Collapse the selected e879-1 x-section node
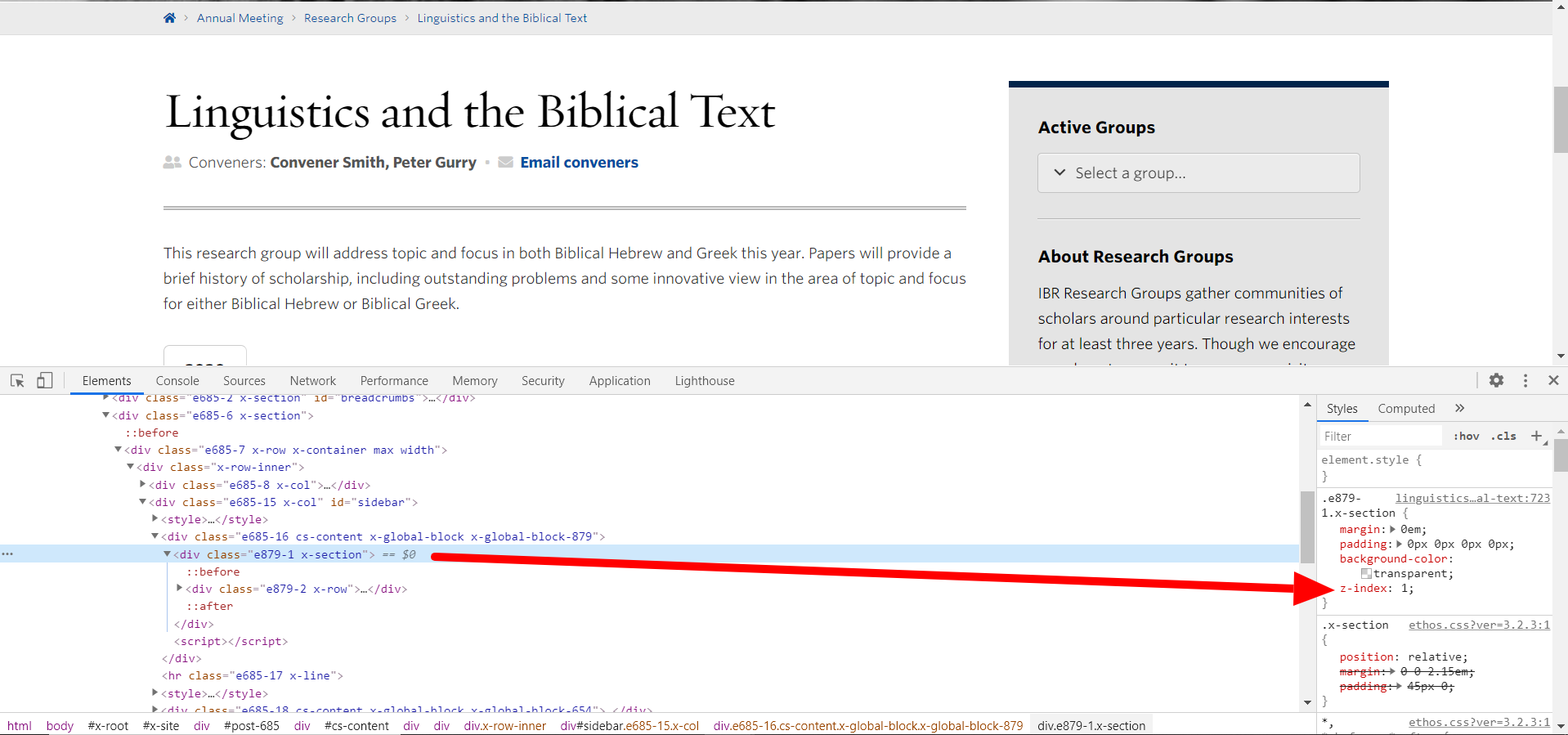Screen dimensions: 1568x735 coord(167,554)
